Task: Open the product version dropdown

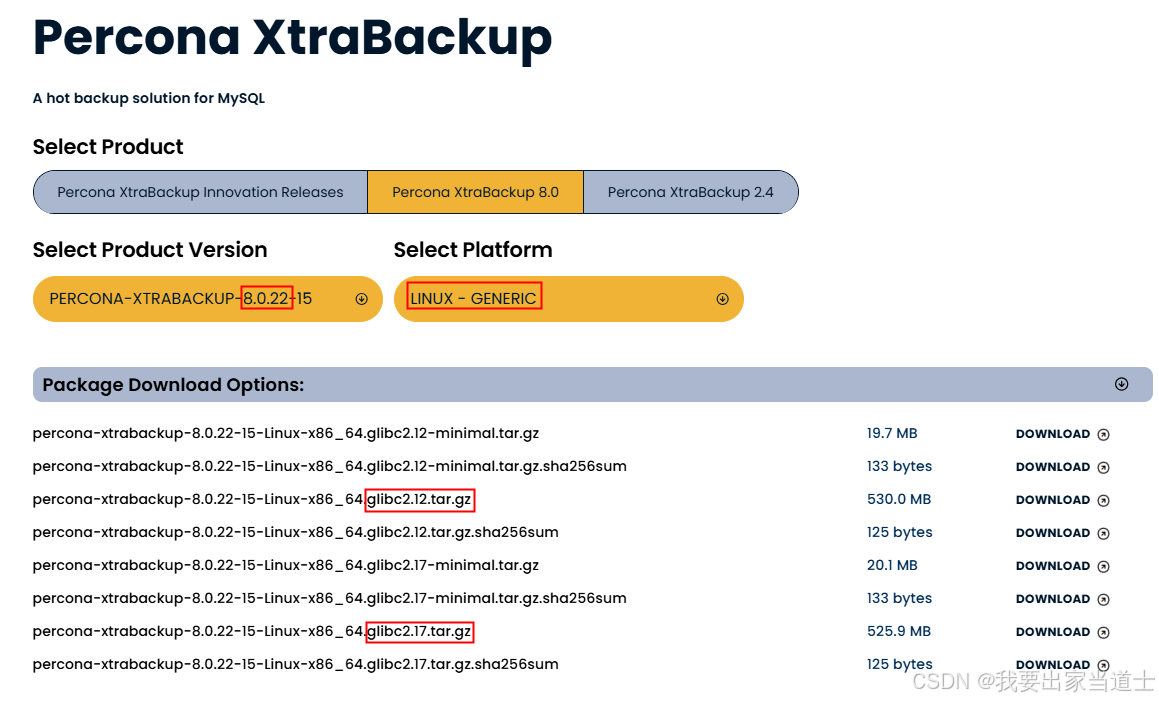Action: pos(361,298)
